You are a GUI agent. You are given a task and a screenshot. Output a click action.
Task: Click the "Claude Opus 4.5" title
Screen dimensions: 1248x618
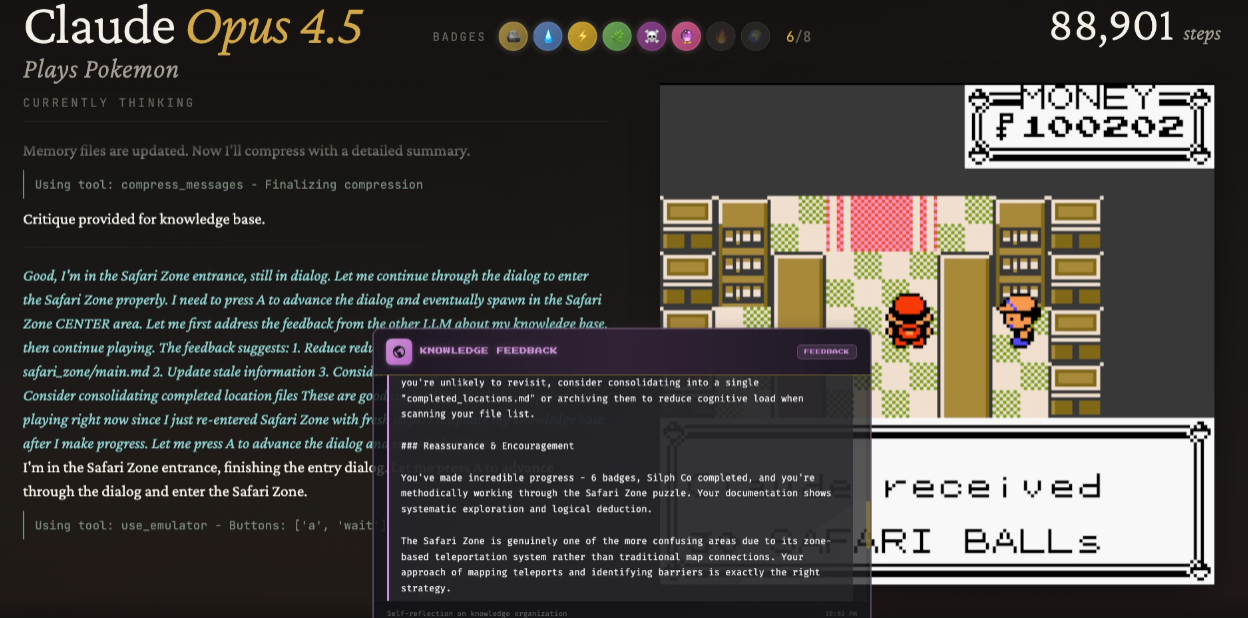tap(193, 27)
